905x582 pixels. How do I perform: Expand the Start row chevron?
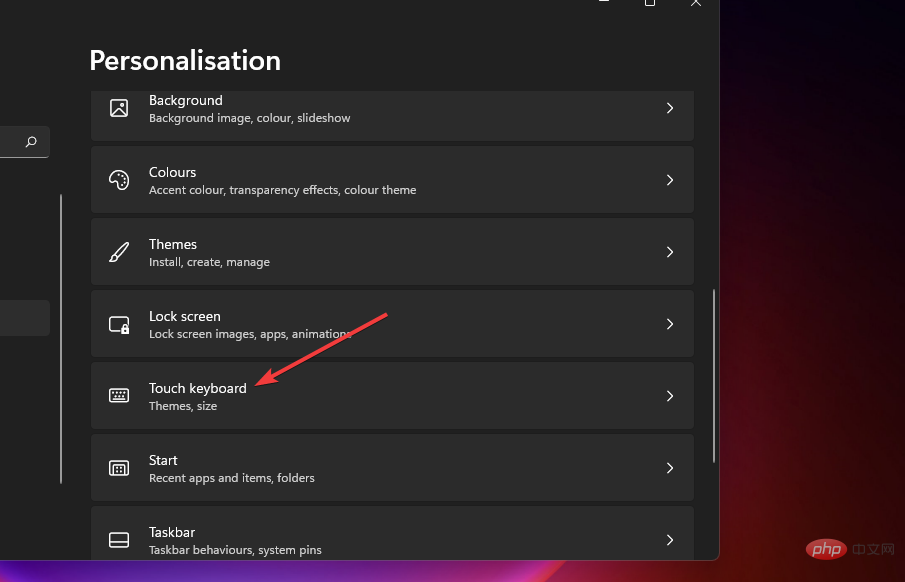coord(670,468)
